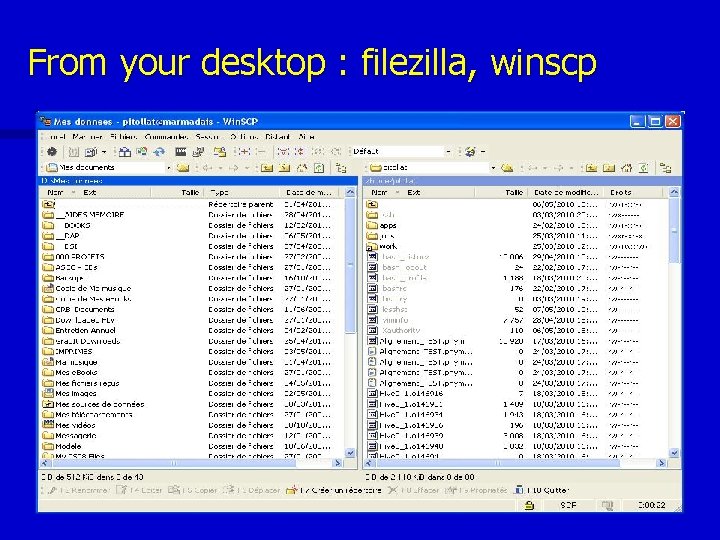Open remote directory folder icon beside pitollat

pyautogui.click(x=507, y=168)
